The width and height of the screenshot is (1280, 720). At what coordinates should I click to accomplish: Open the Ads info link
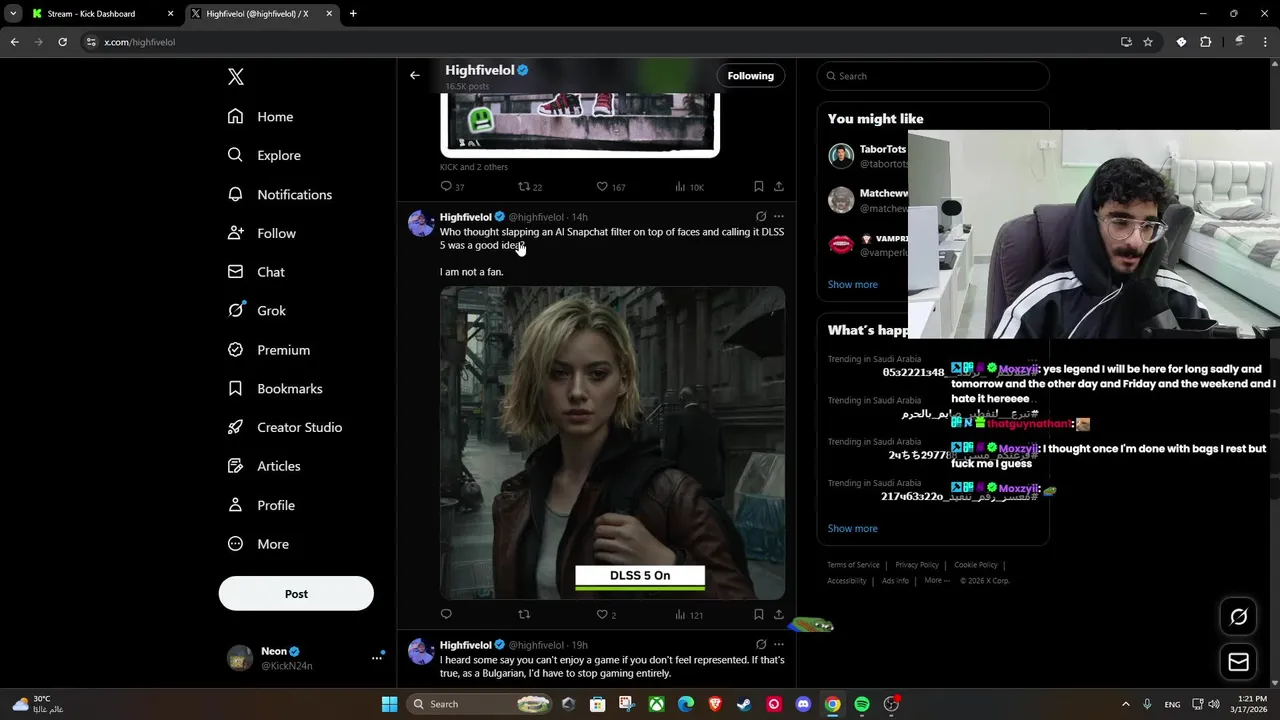pos(895,581)
